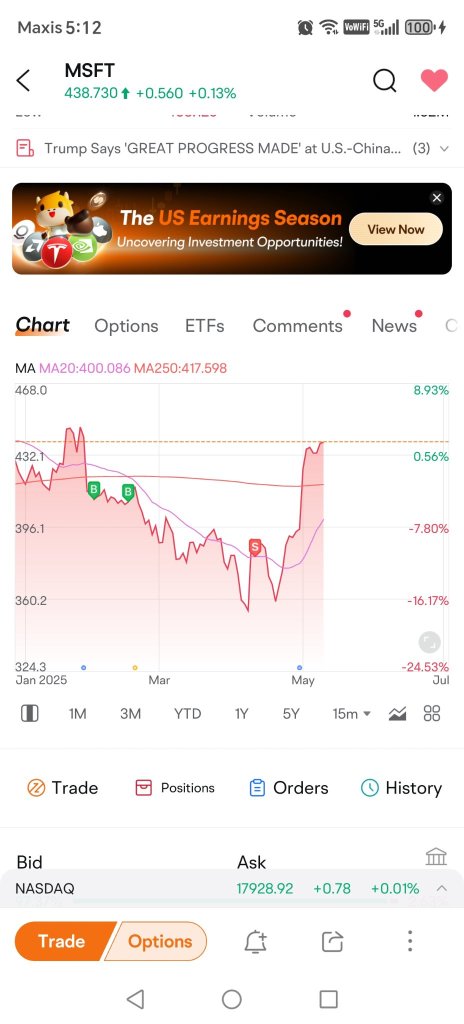This screenshot has width=464, height=1024.
Task: Click the red S sell marker on chart
Action: [256, 547]
